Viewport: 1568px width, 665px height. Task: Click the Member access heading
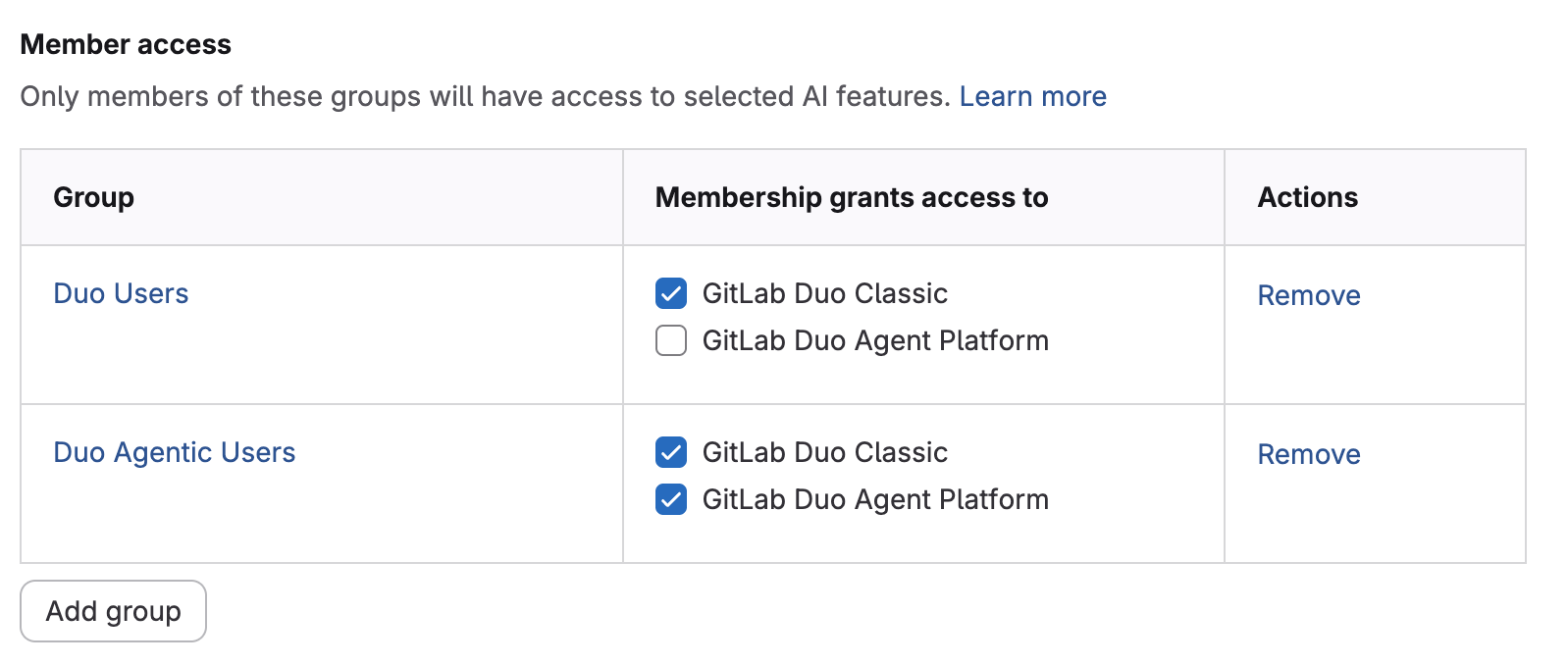pyautogui.click(x=127, y=43)
